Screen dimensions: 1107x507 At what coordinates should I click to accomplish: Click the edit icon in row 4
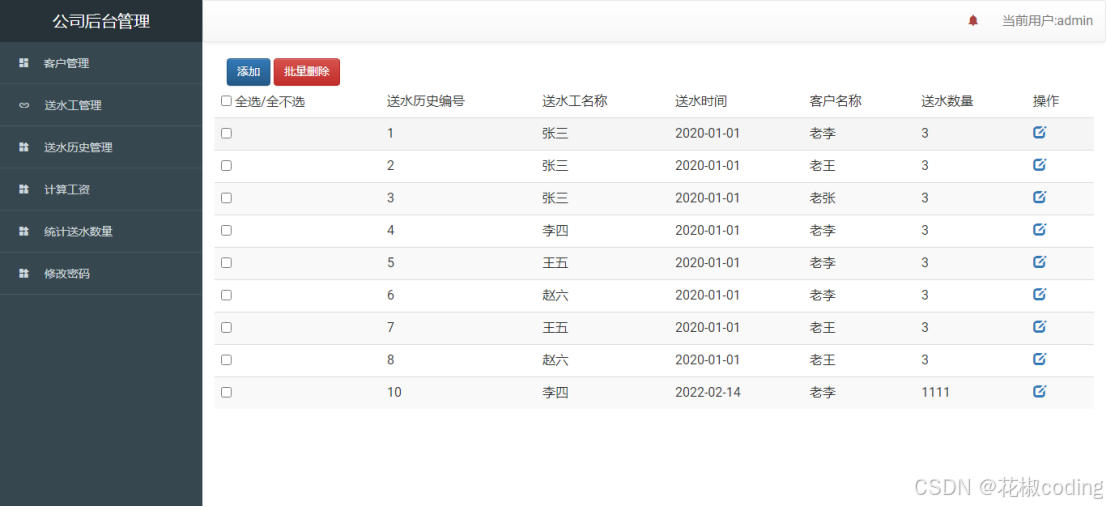[x=1039, y=229]
